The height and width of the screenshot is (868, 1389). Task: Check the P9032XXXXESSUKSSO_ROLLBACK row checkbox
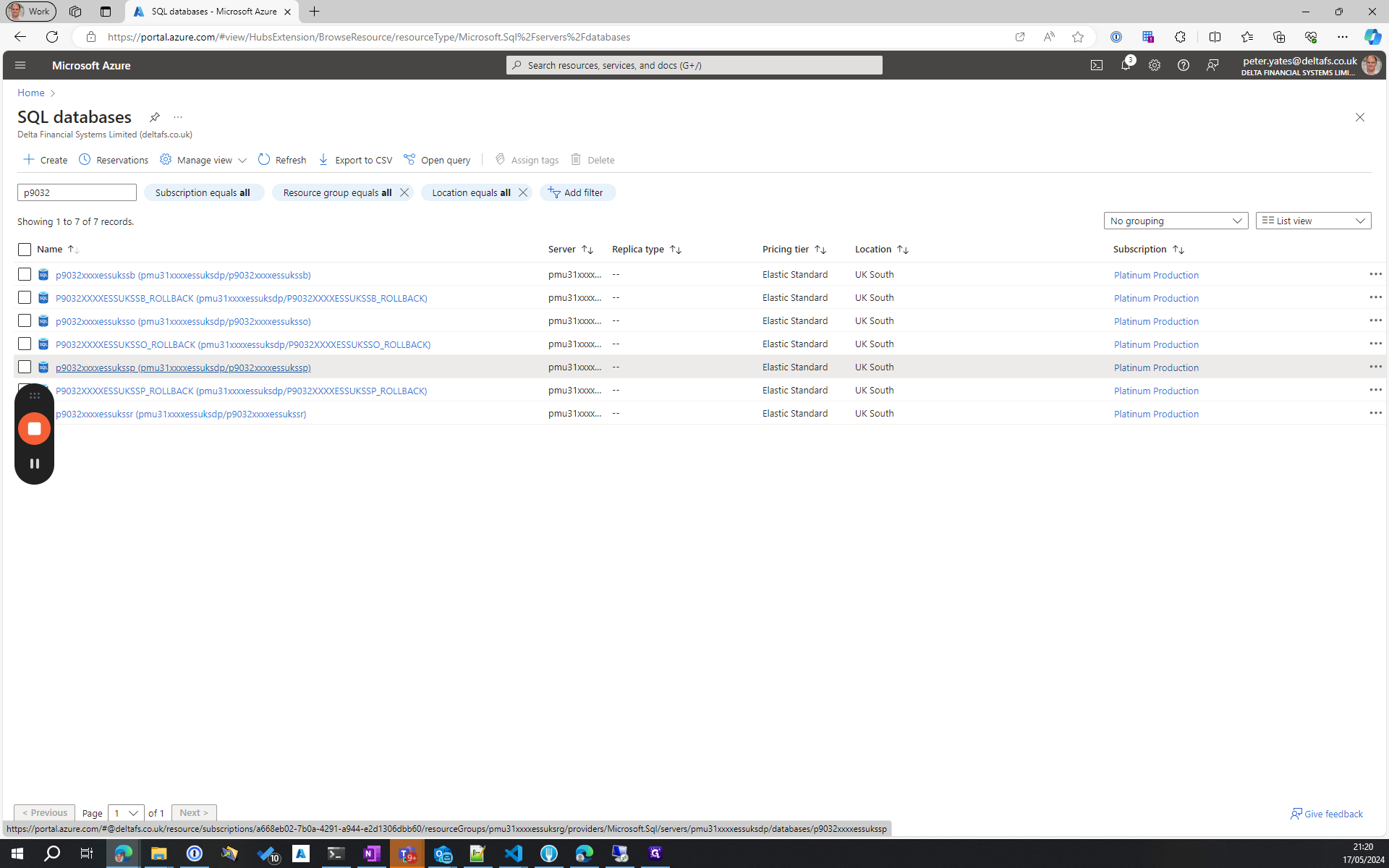coord(25,344)
